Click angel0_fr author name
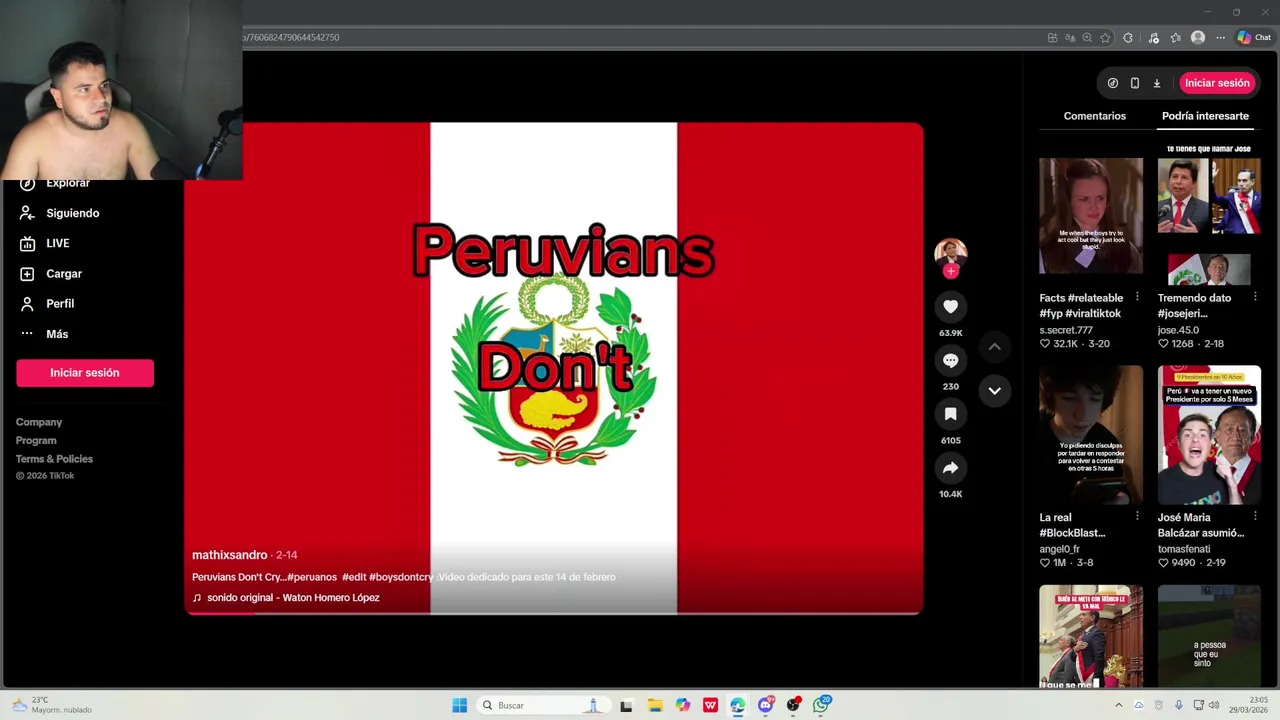This screenshot has width=1280, height=720. point(1060,549)
